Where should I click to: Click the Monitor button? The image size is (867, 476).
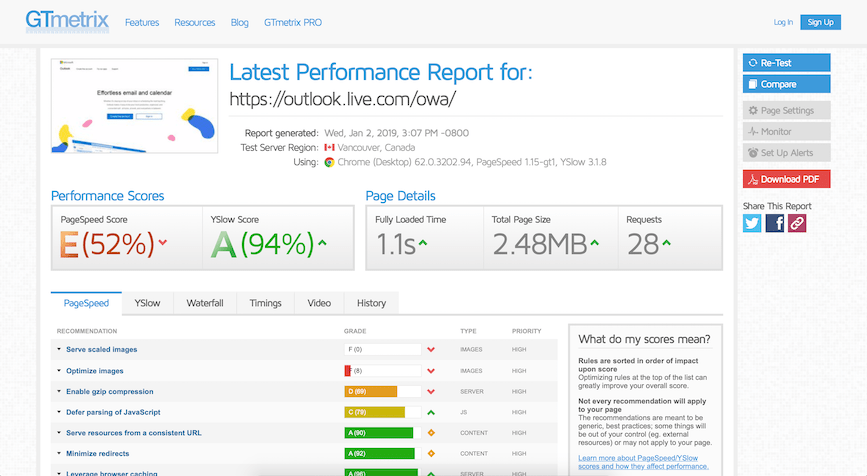[x=786, y=132]
